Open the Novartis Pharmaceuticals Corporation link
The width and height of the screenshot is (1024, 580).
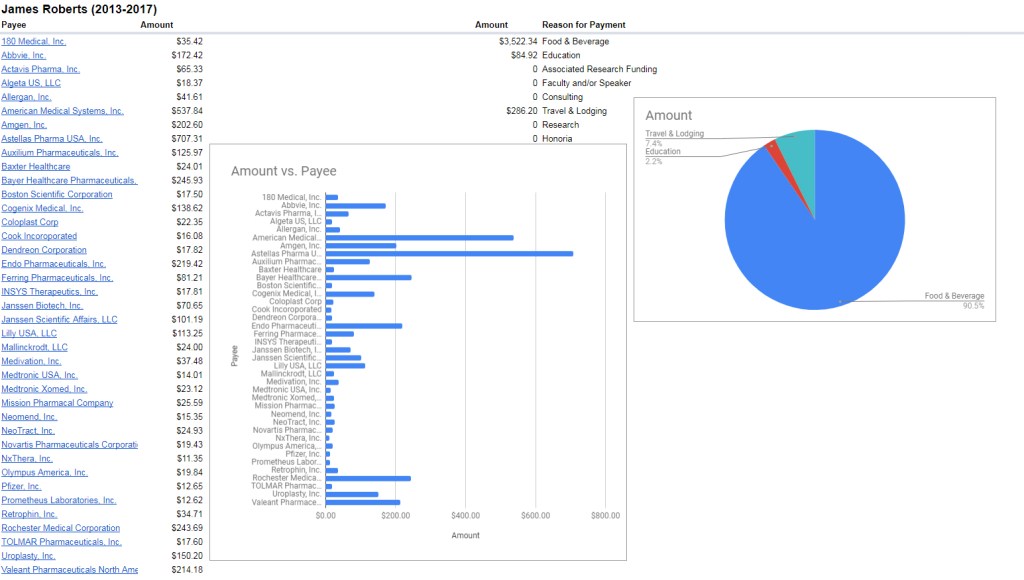coord(70,445)
